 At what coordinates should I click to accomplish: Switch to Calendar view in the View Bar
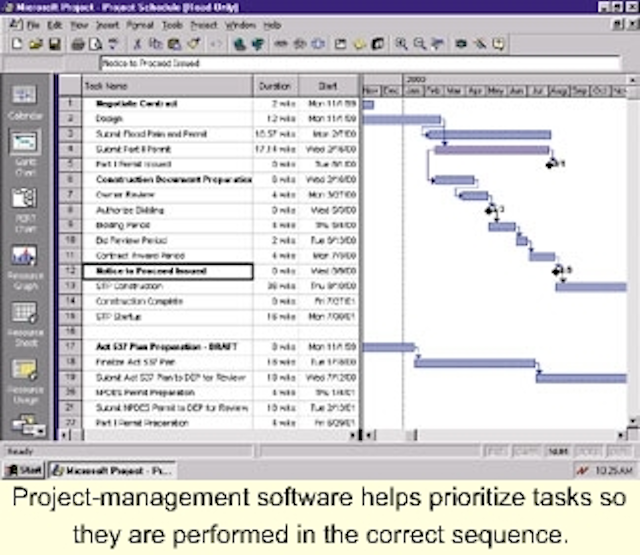click(24, 103)
